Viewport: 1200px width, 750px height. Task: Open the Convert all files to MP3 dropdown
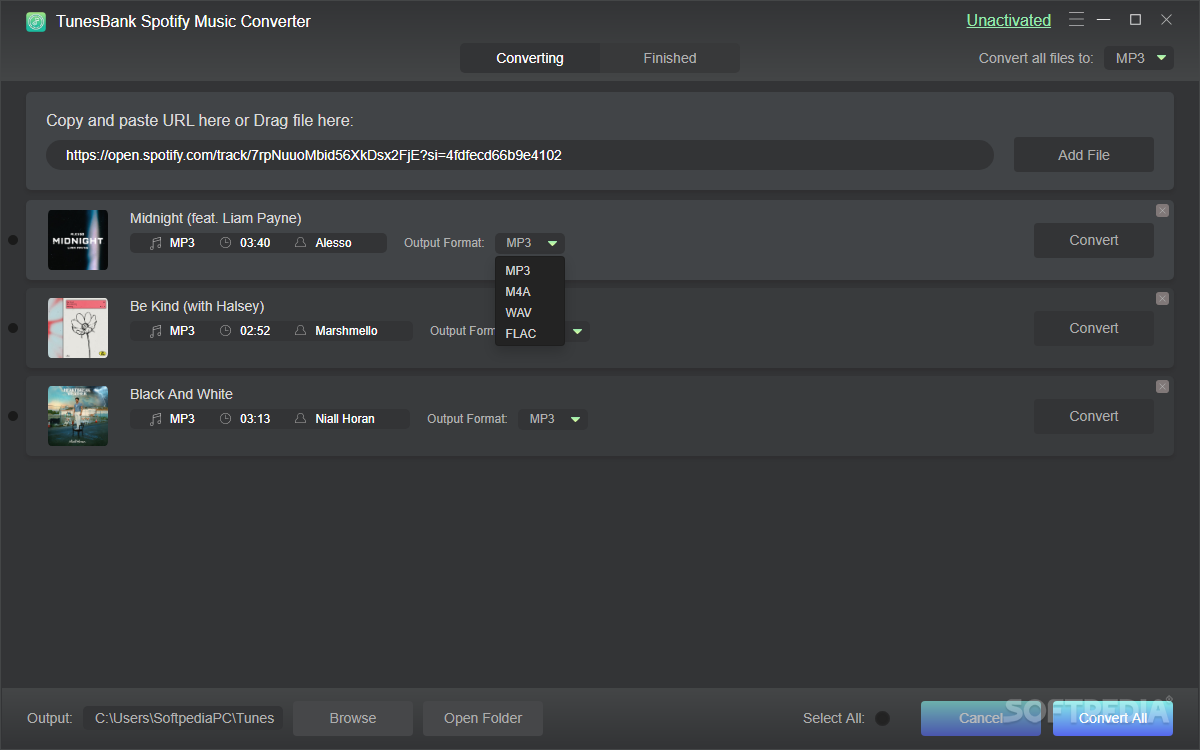click(1138, 58)
